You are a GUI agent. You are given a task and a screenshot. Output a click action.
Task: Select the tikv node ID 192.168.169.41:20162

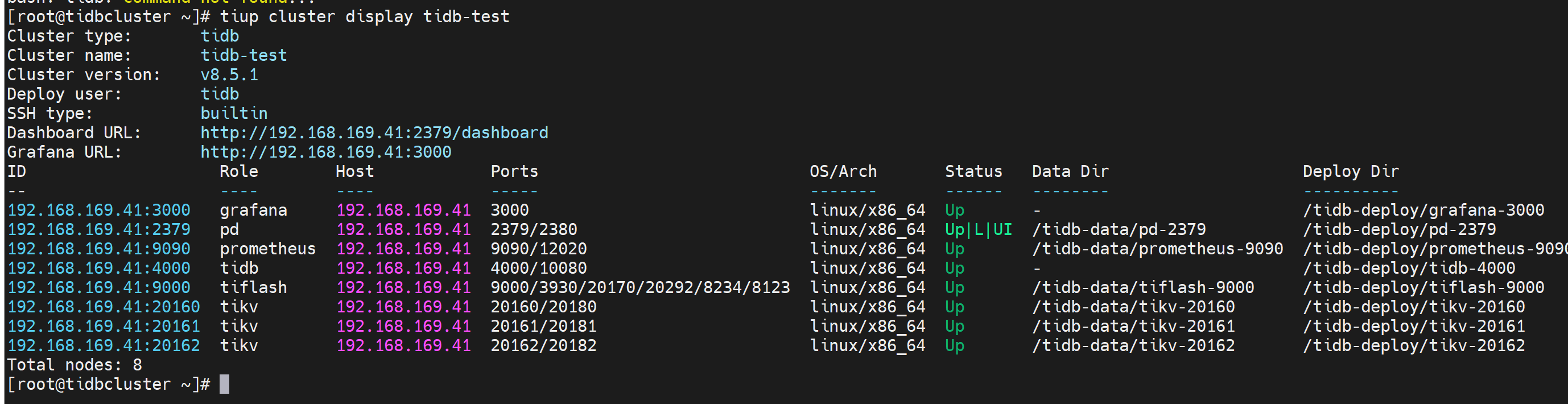click(x=104, y=345)
